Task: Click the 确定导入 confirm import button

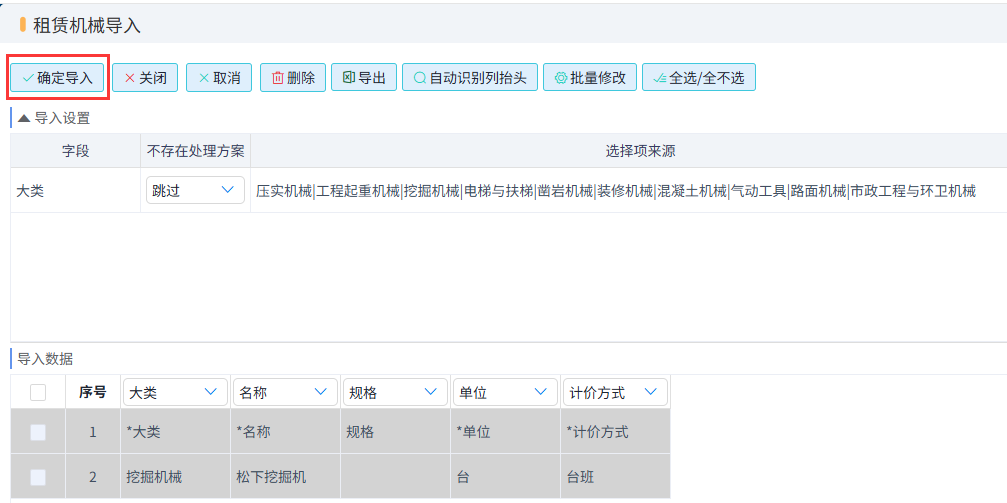Action: pyautogui.click(x=57, y=78)
